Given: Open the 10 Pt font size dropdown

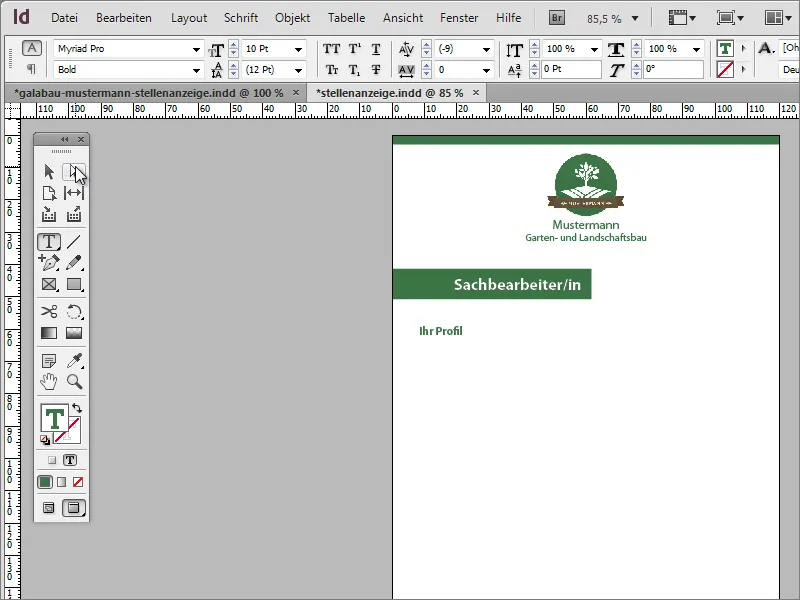Looking at the screenshot, I should click(298, 49).
